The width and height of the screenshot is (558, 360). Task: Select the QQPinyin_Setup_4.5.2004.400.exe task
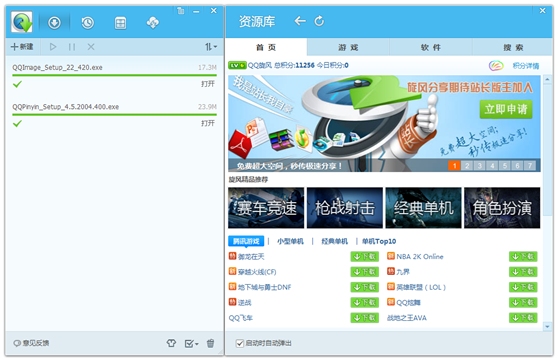coord(114,115)
